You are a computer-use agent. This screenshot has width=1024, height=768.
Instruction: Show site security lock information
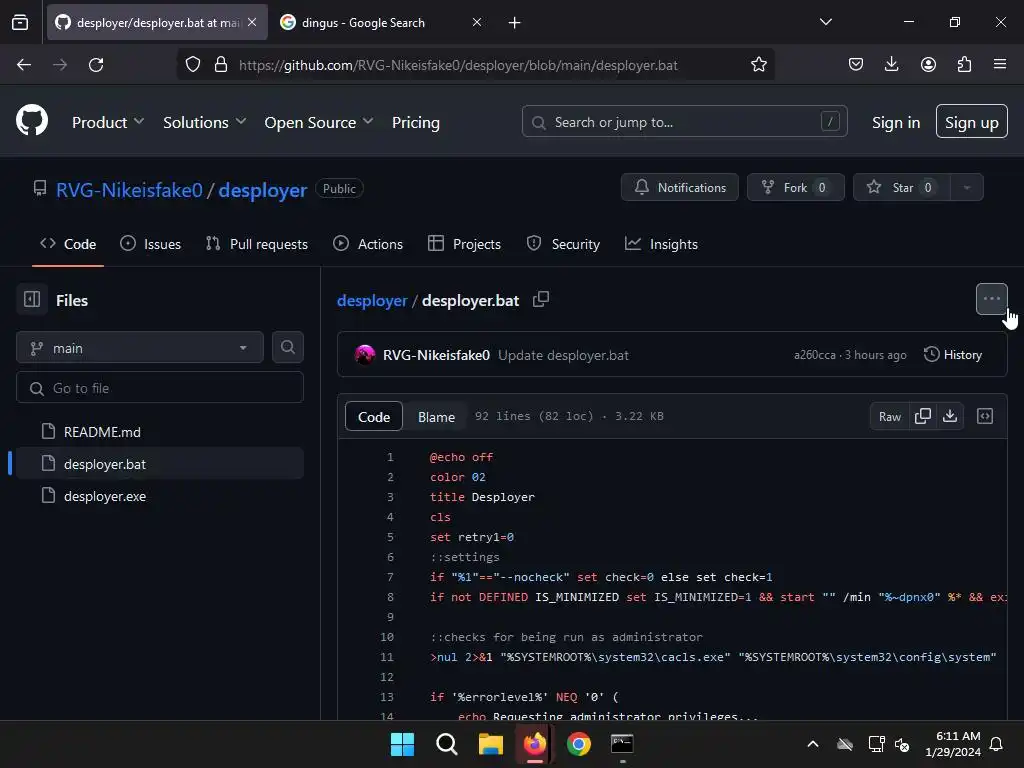221,65
